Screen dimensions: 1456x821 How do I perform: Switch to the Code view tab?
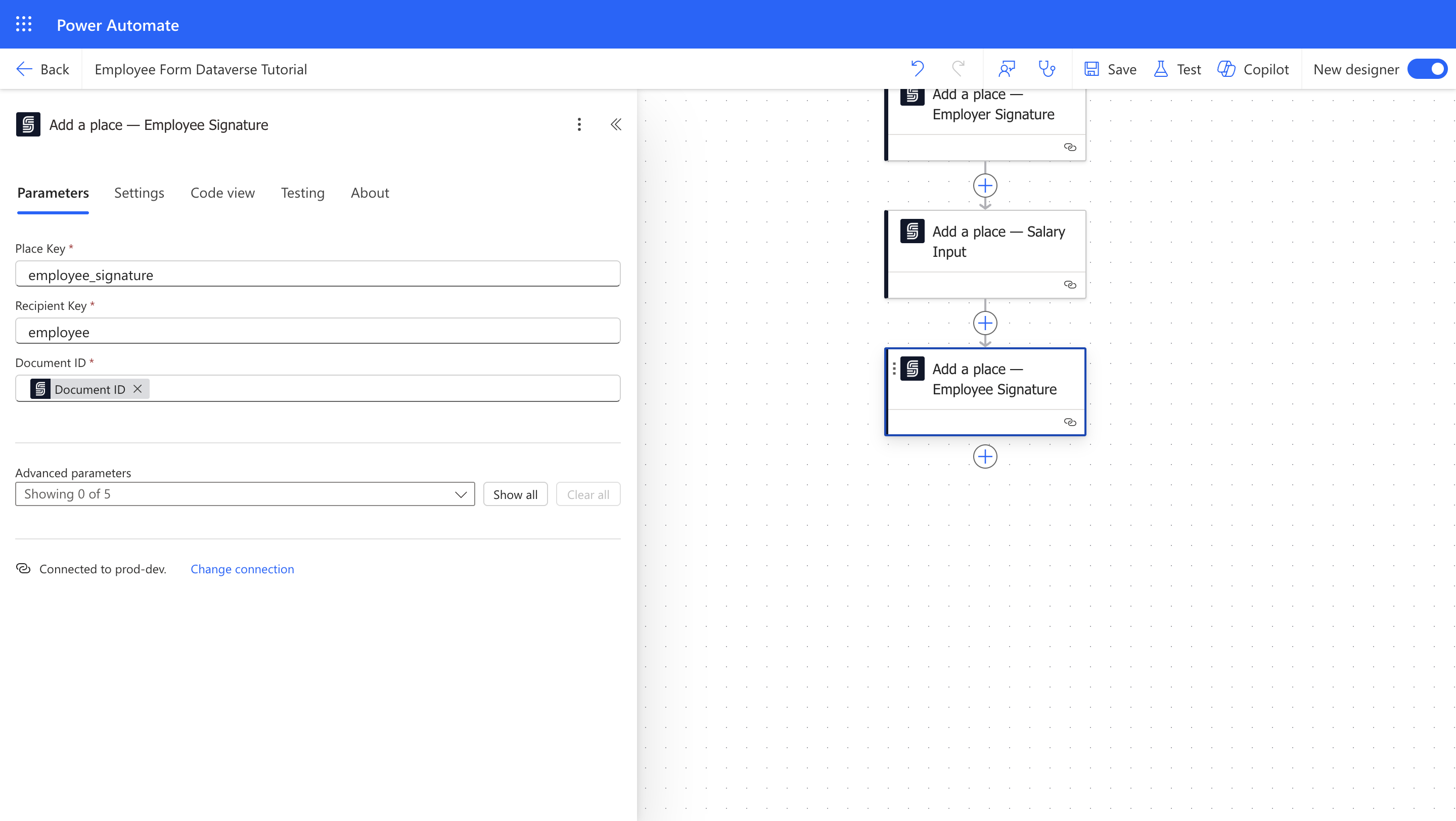[222, 193]
